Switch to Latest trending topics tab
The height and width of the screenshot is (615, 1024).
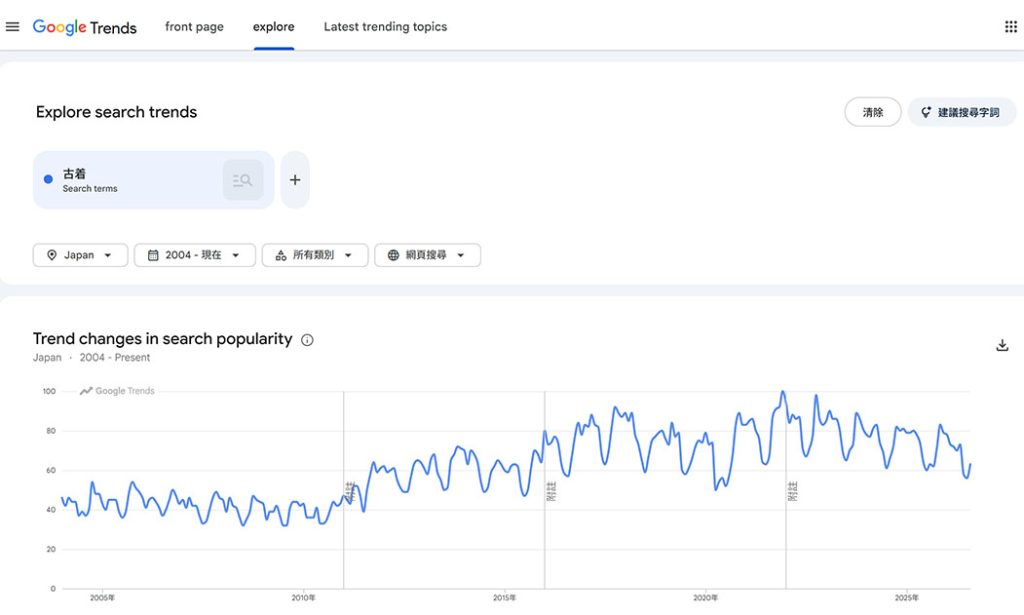(x=385, y=27)
